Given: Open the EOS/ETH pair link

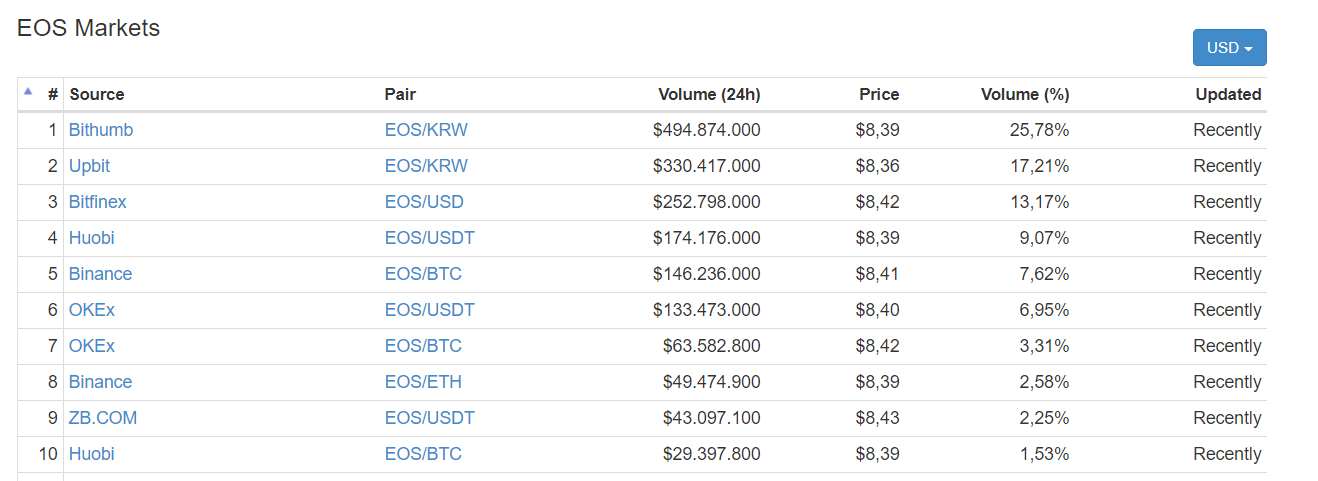Looking at the screenshot, I should coord(423,382).
